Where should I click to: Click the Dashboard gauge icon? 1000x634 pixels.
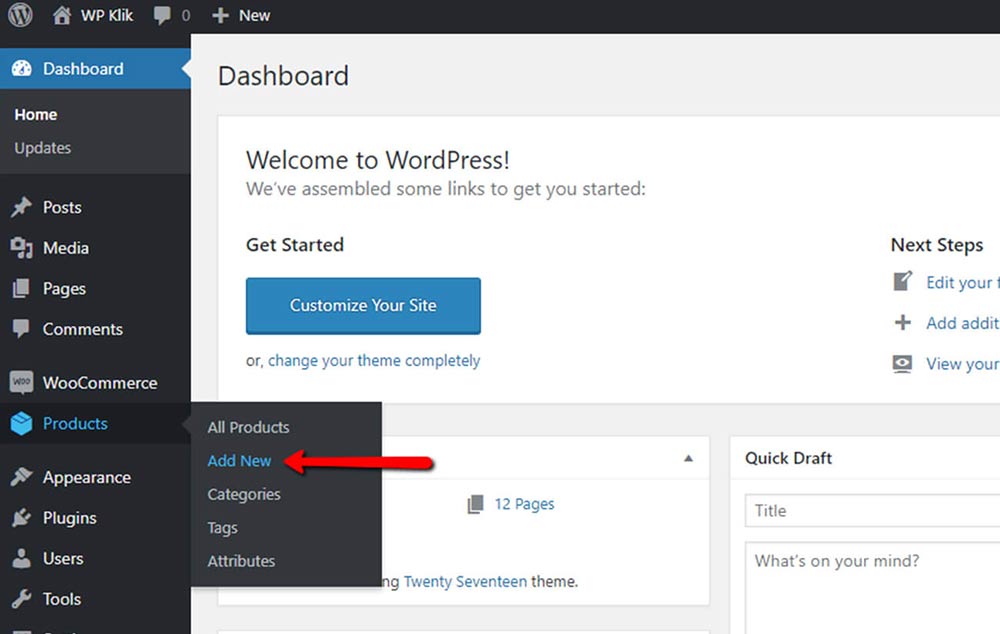pyautogui.click(x=22, y=68)
